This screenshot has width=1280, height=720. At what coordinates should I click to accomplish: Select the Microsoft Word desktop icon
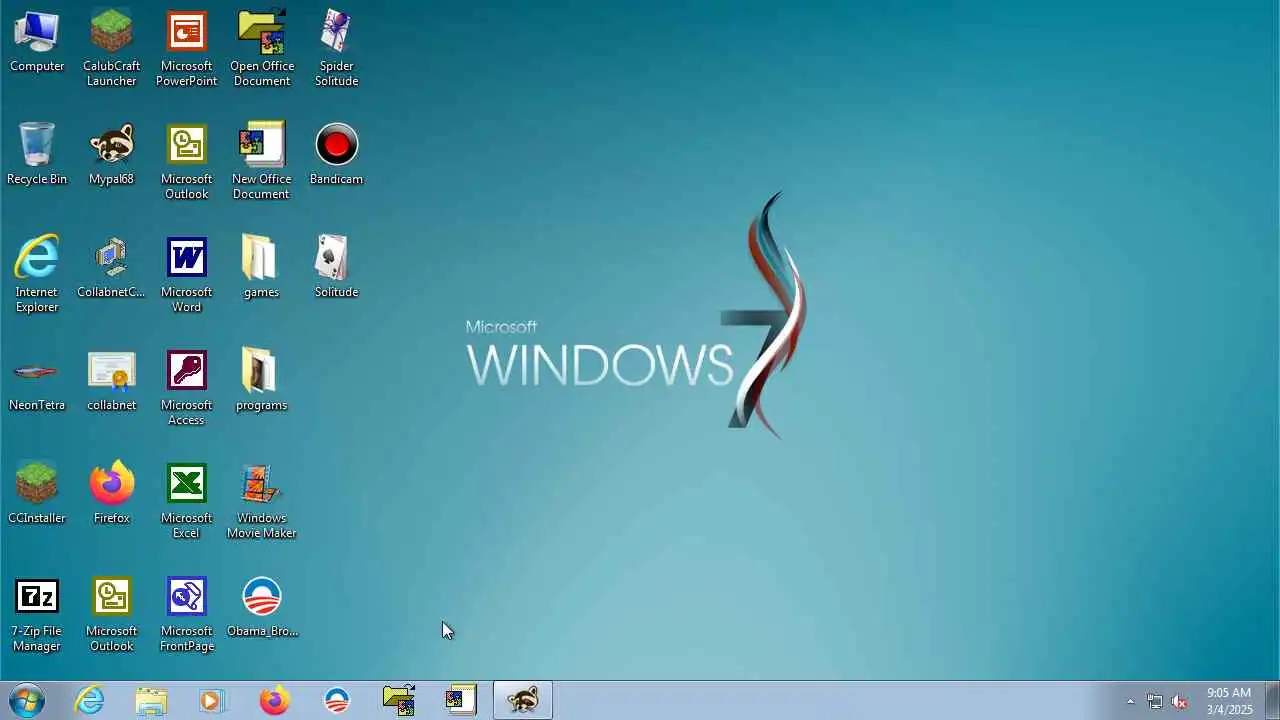click(x=186, y=274)
